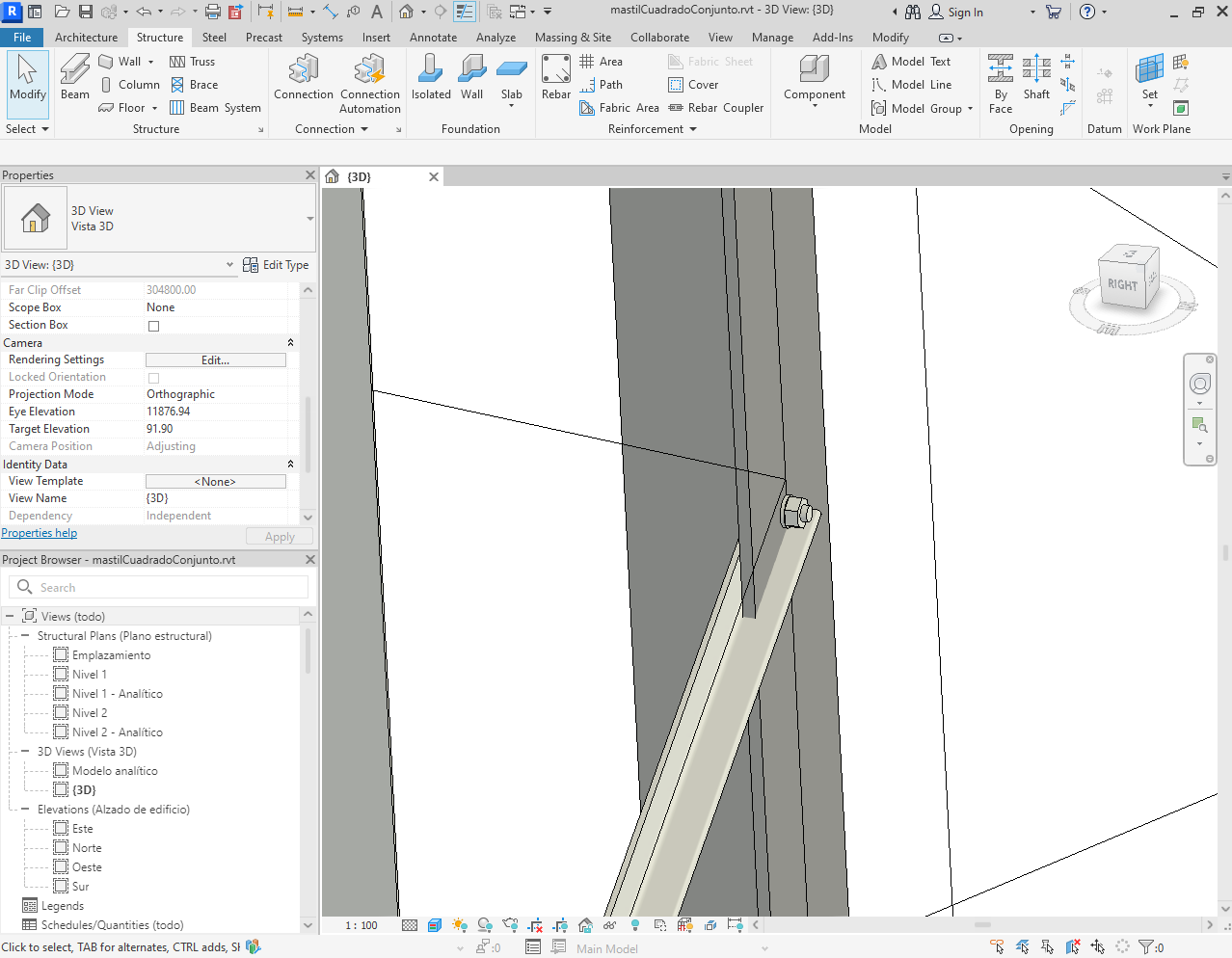Click the Rendering Settings Edit button

216,360
